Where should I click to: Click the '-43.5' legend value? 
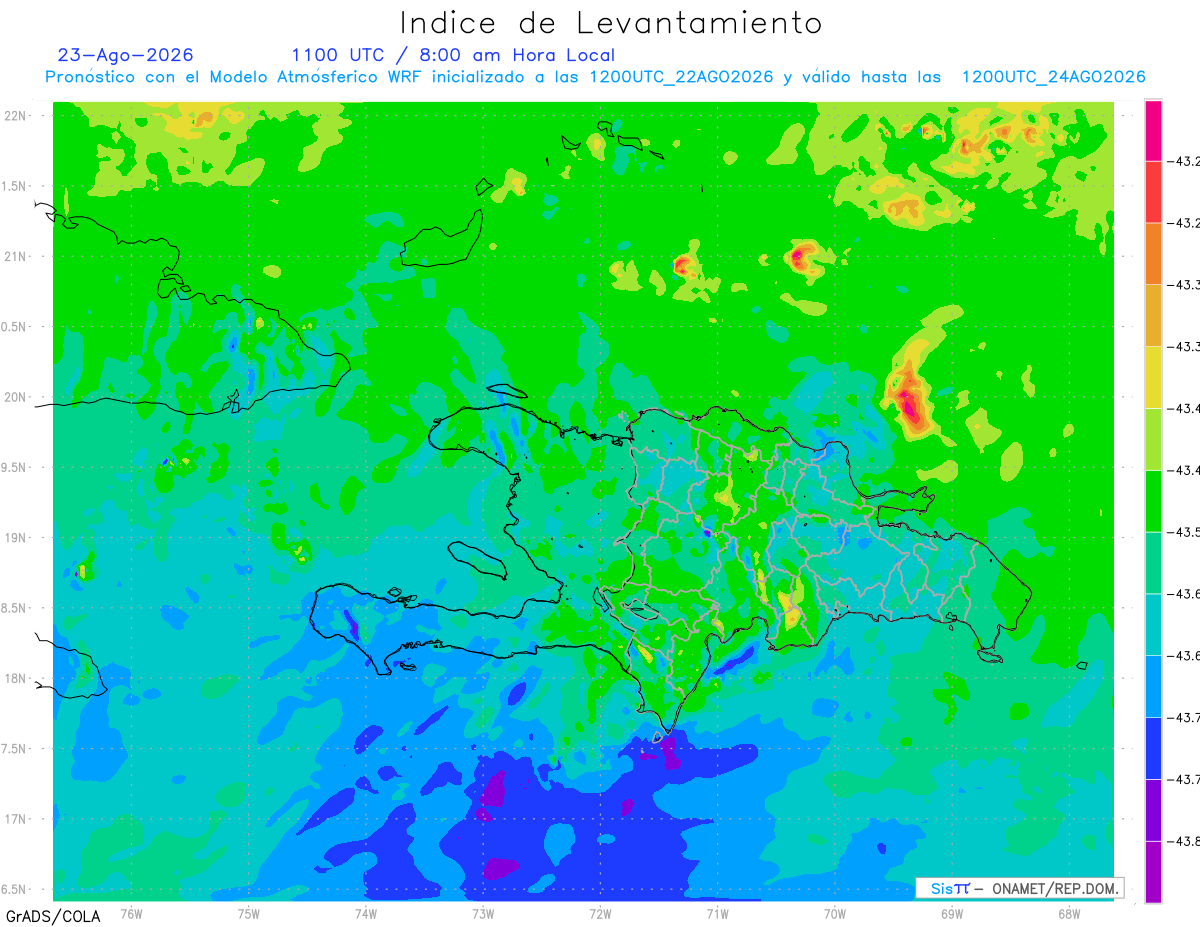click(x=1184, y=532)
